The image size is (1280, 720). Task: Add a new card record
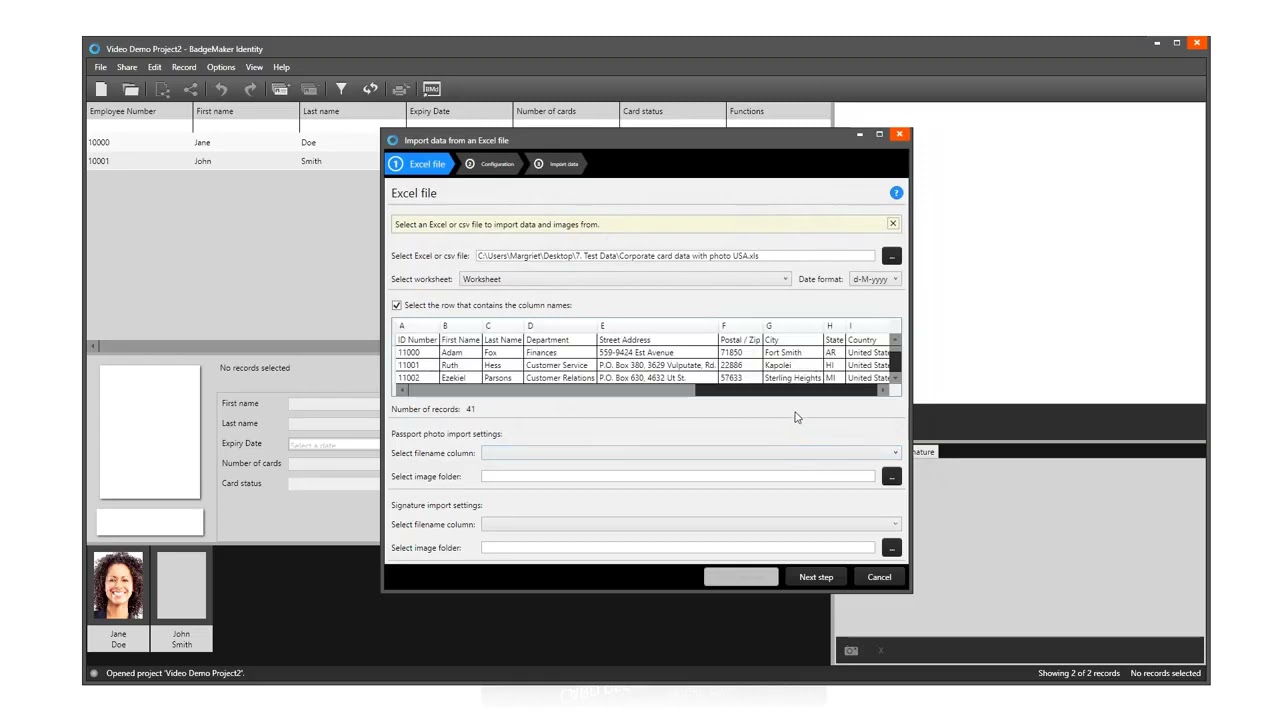pyautogui.click(x=280, y=89)
